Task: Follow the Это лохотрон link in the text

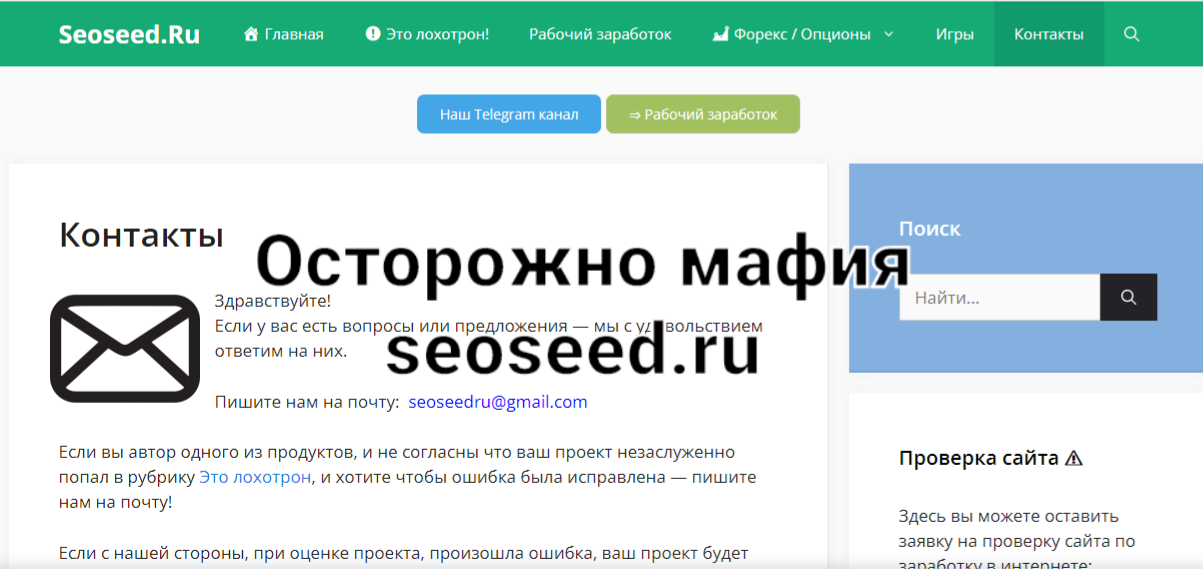Action: coord(255,477)
